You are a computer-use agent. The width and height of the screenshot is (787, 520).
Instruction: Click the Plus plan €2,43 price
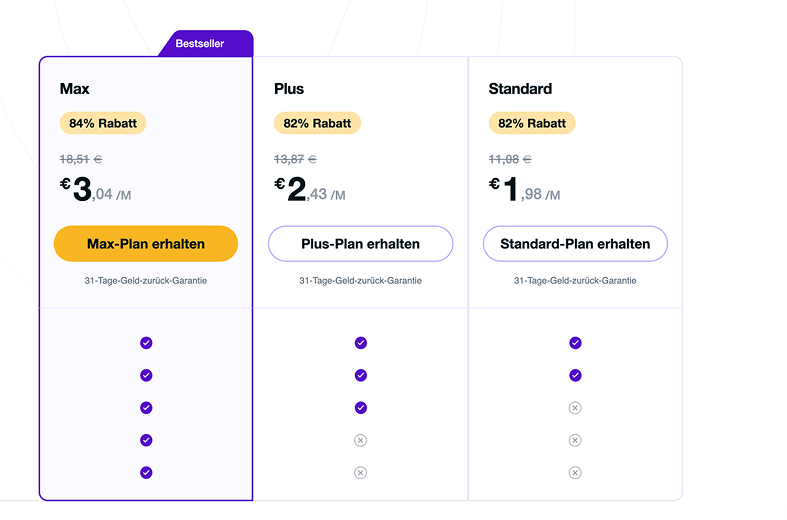pyautogui.click(x=310, y=190)
